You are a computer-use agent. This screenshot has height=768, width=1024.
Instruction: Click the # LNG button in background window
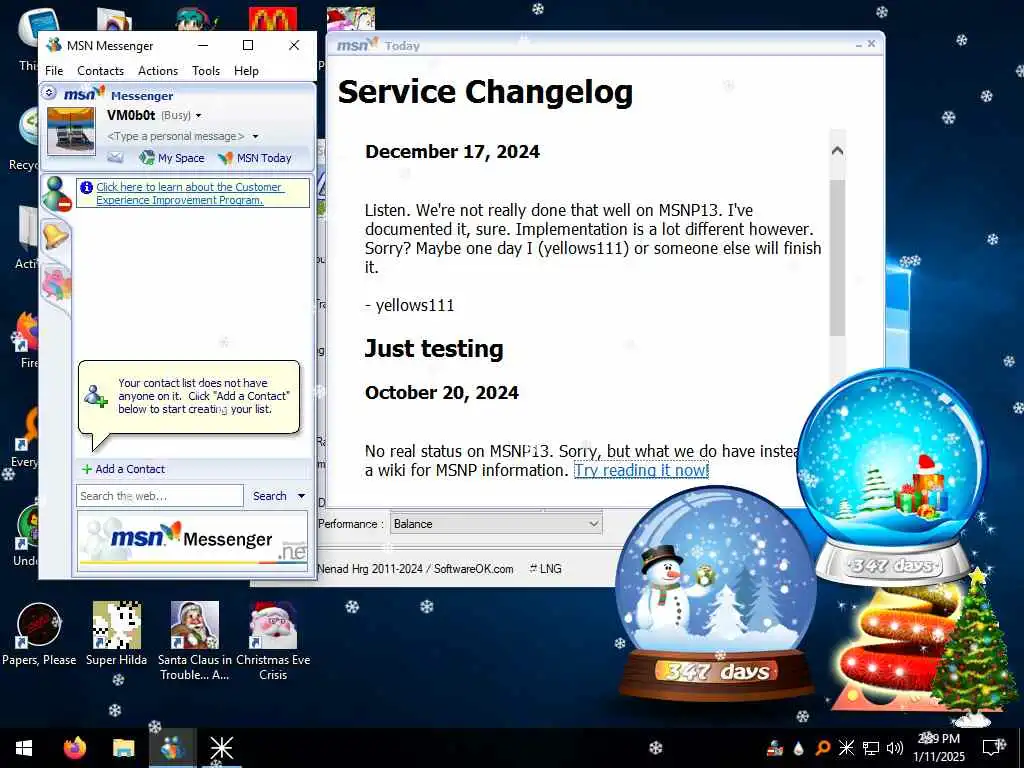point(545,569)
